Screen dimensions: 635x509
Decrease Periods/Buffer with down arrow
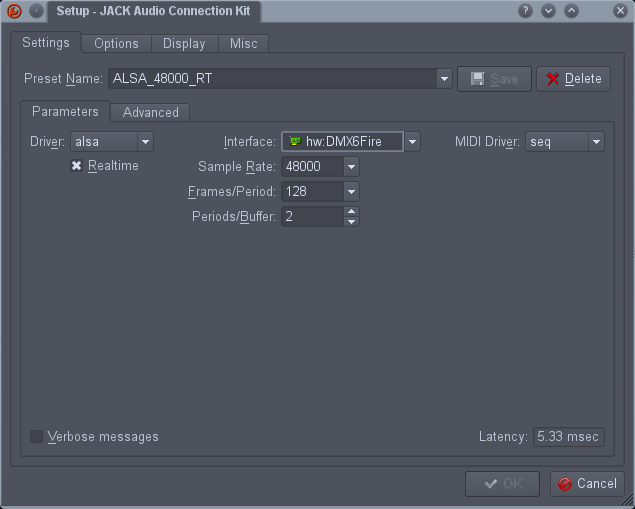pos(352,221)
